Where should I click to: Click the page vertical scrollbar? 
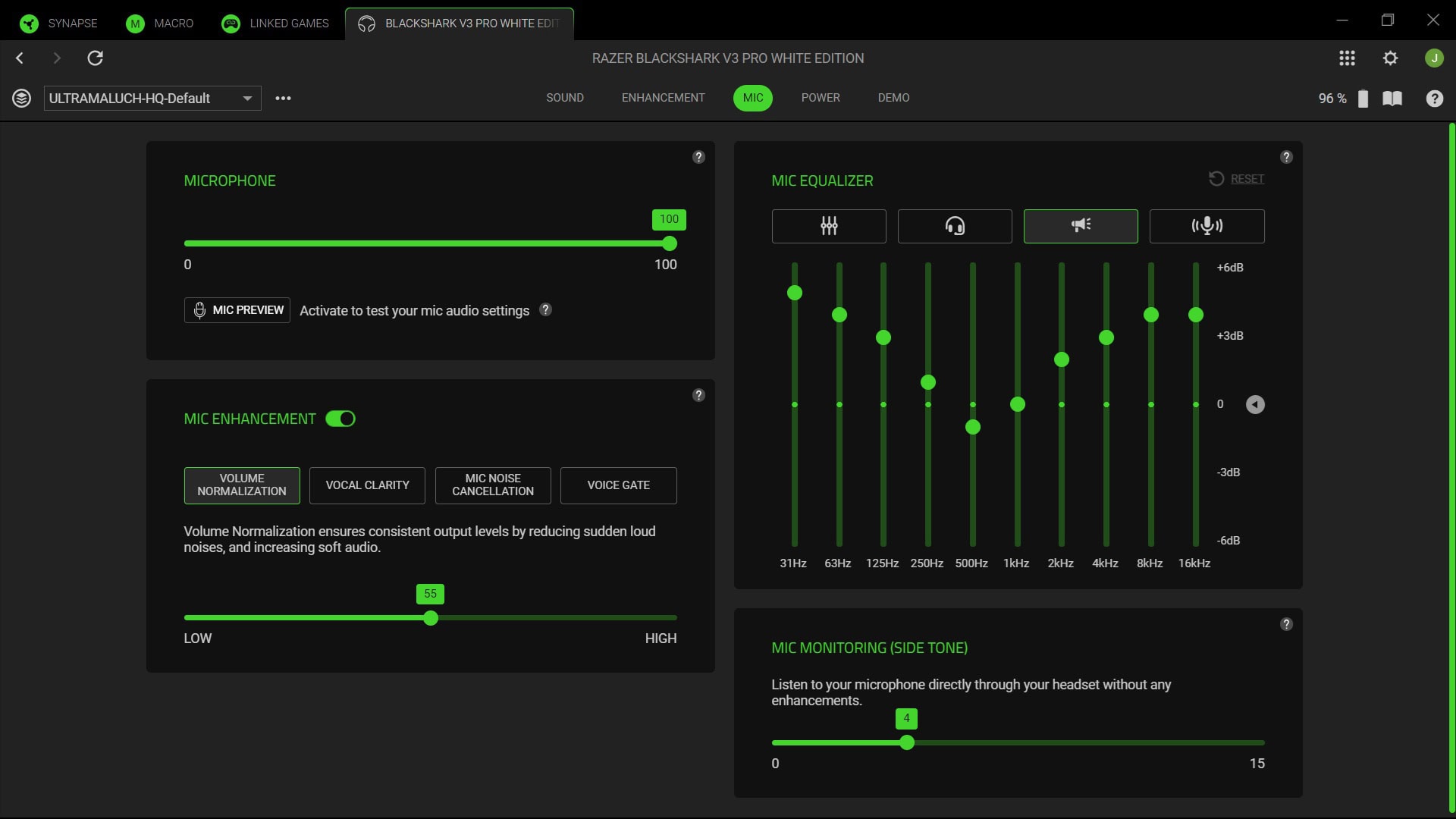1451,466
